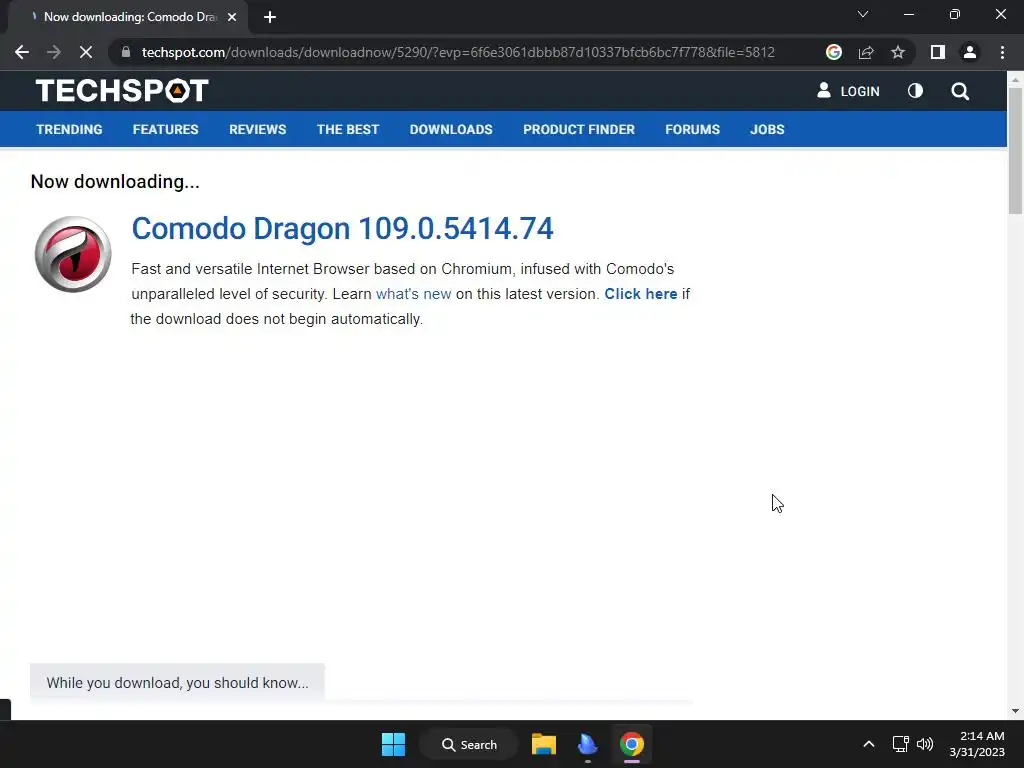Open the TRENDING menu
This screenshot has width=1024, height=768.
coord(69,129)
